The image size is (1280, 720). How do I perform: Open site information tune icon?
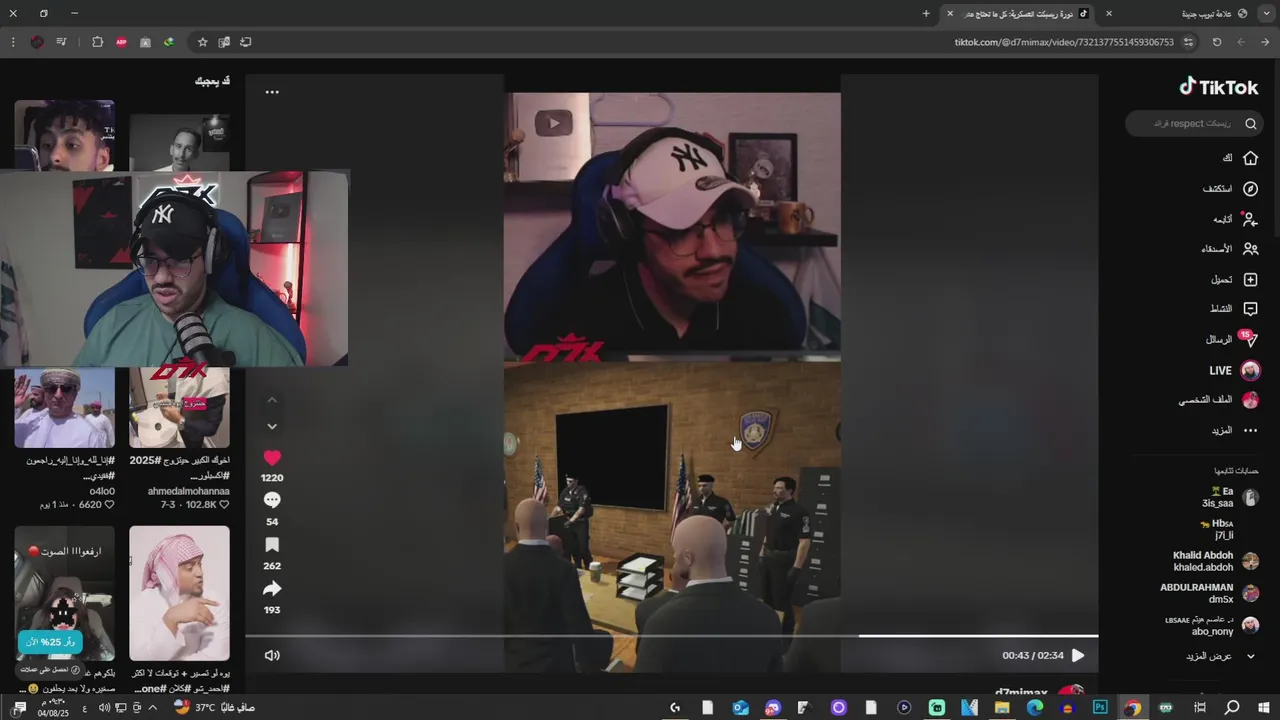tap(1188, 42)
